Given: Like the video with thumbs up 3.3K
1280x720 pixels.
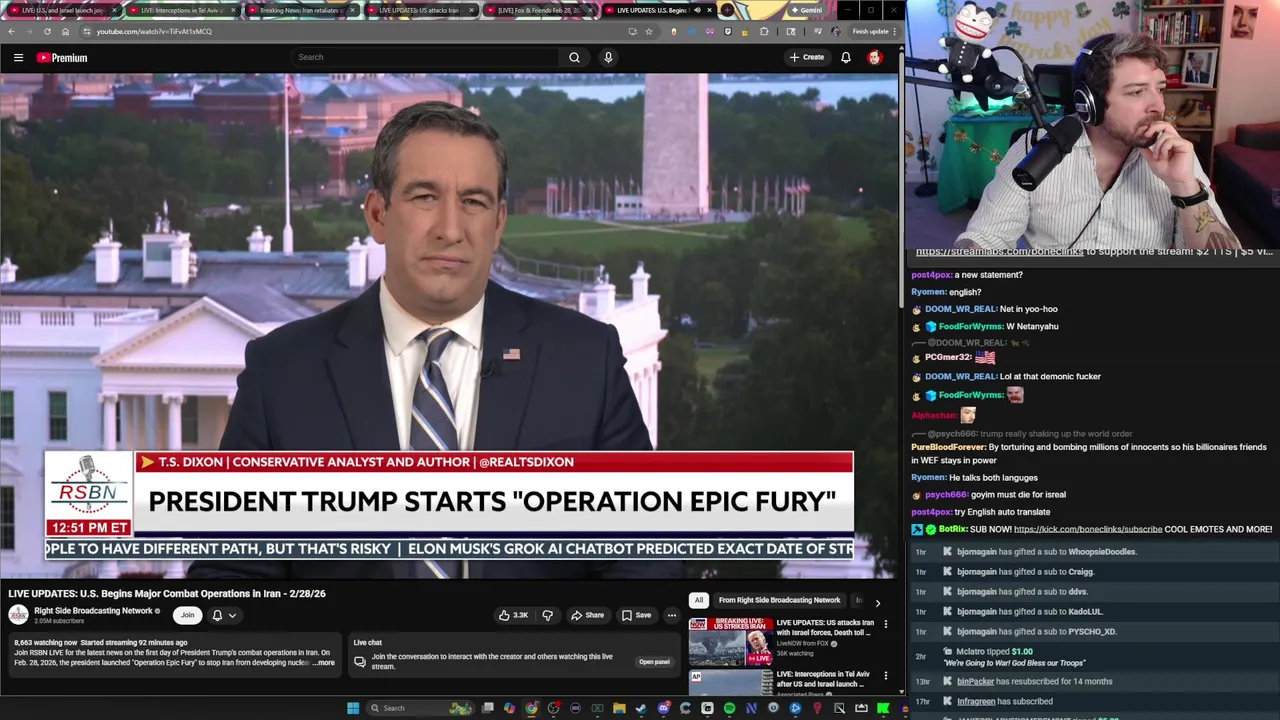Looking at the screenshot, I should click(x=514, y=615).
